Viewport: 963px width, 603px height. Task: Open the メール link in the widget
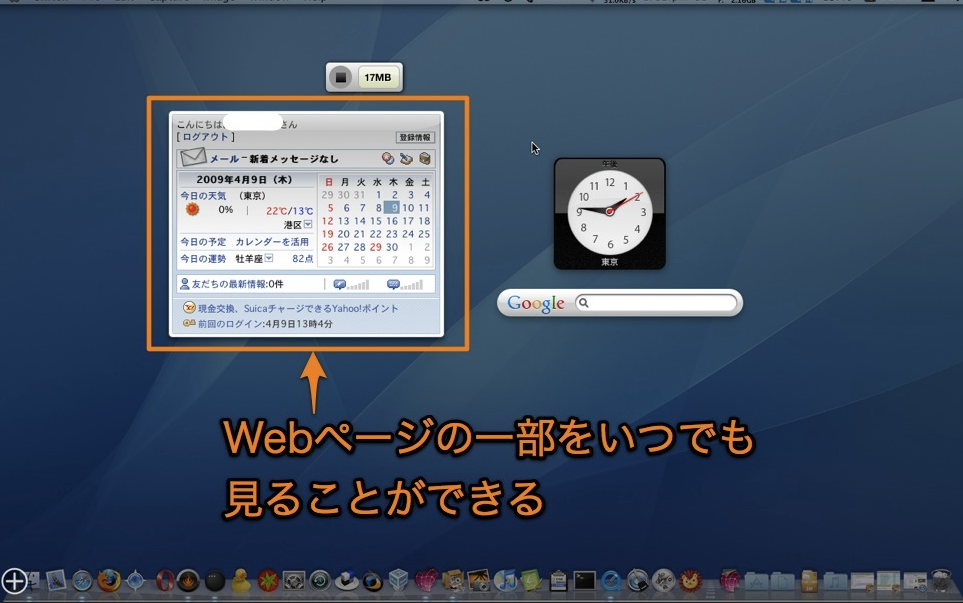point(224,159)
